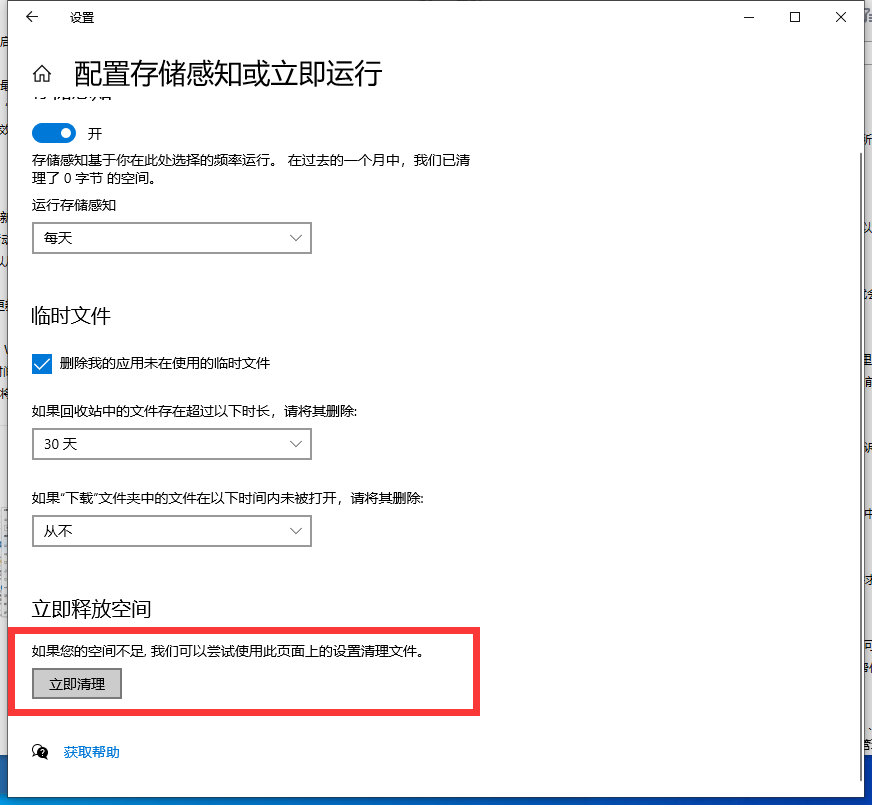Click the 临时文件 section heading
This screenshot has width=872, height=805.
(71, 316)
